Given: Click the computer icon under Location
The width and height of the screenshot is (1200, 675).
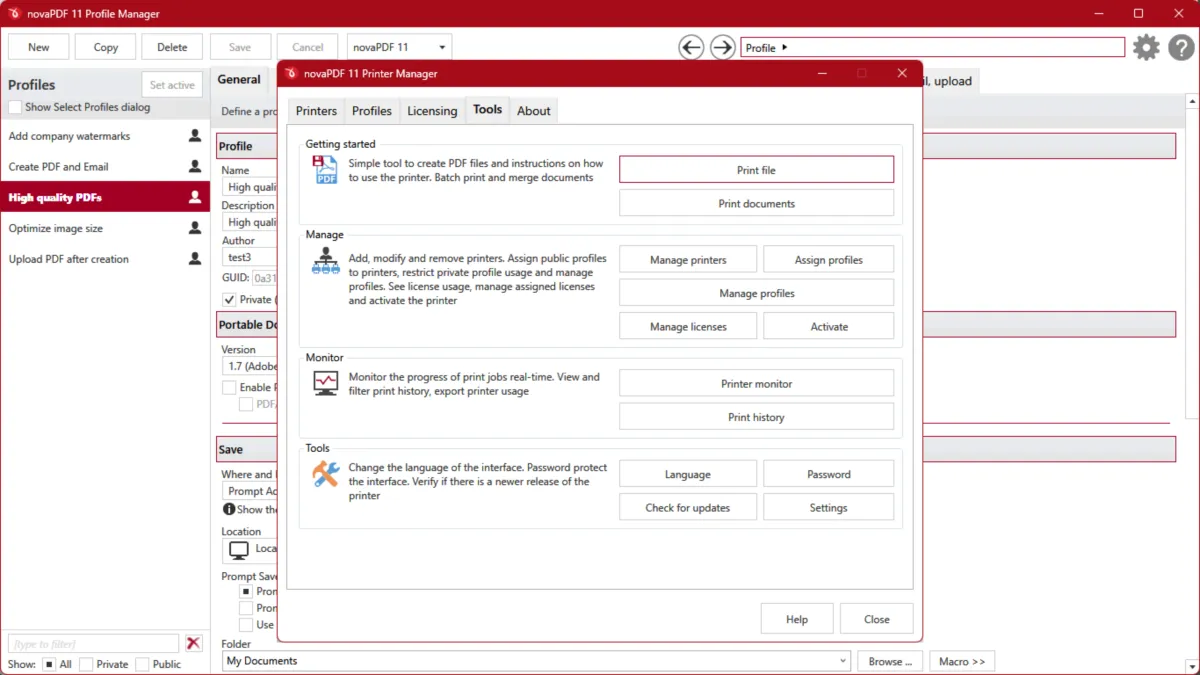Looking at the screenshot, I should [x=238, y=550].
